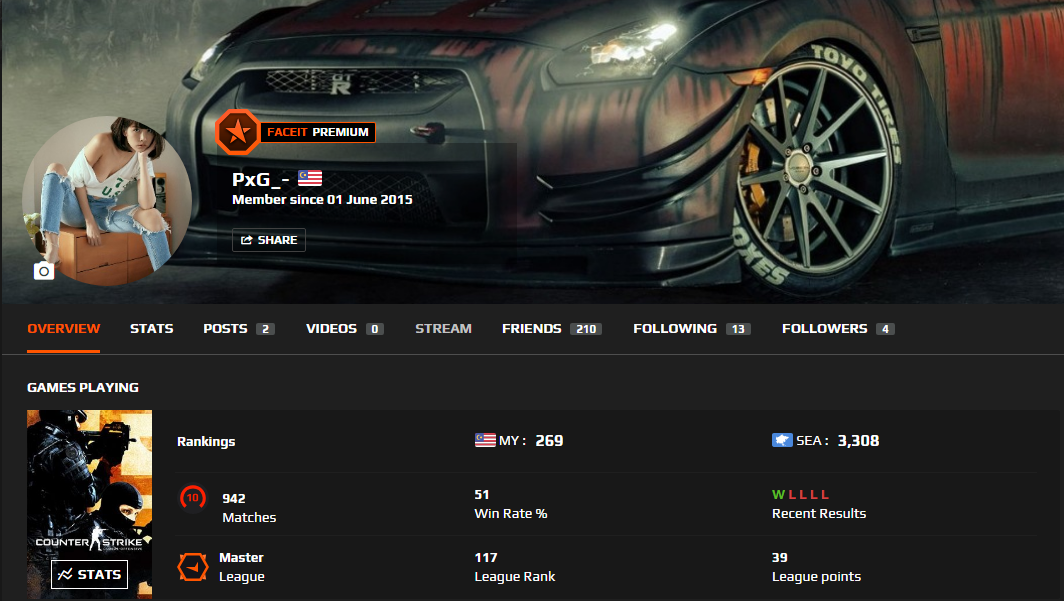Click the profile avatar picture
The image size is (1064, 601).
(x=107, y=201)
